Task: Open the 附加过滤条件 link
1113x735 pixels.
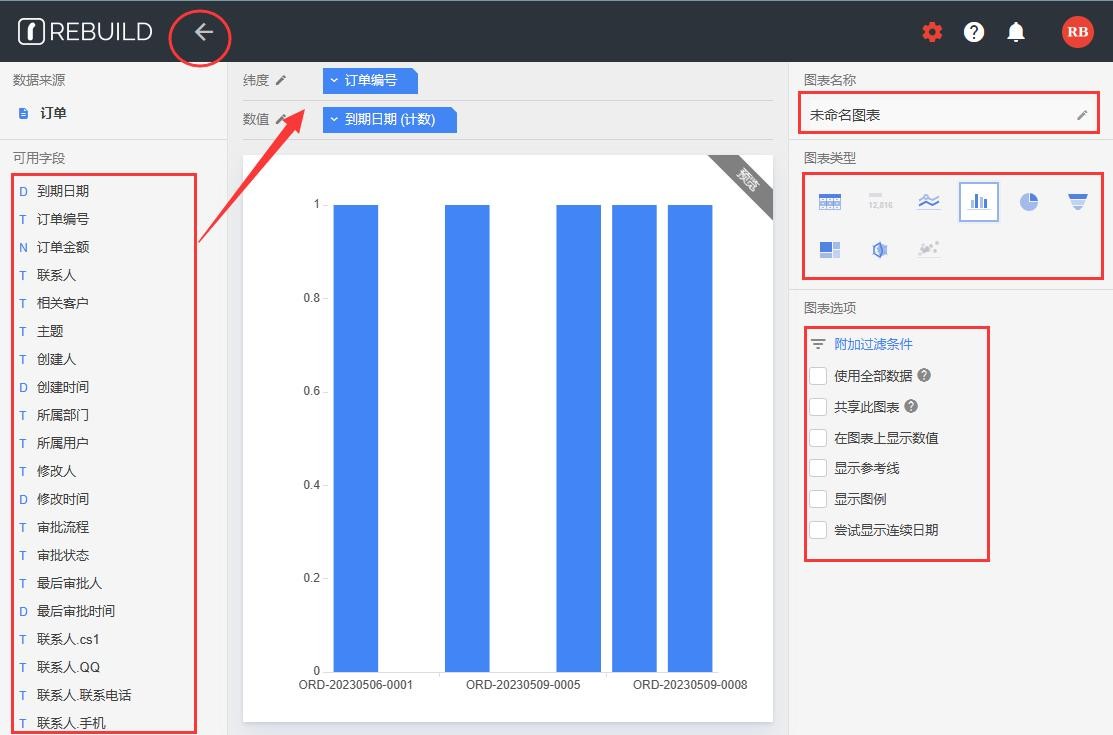Action: click(873, 344)
